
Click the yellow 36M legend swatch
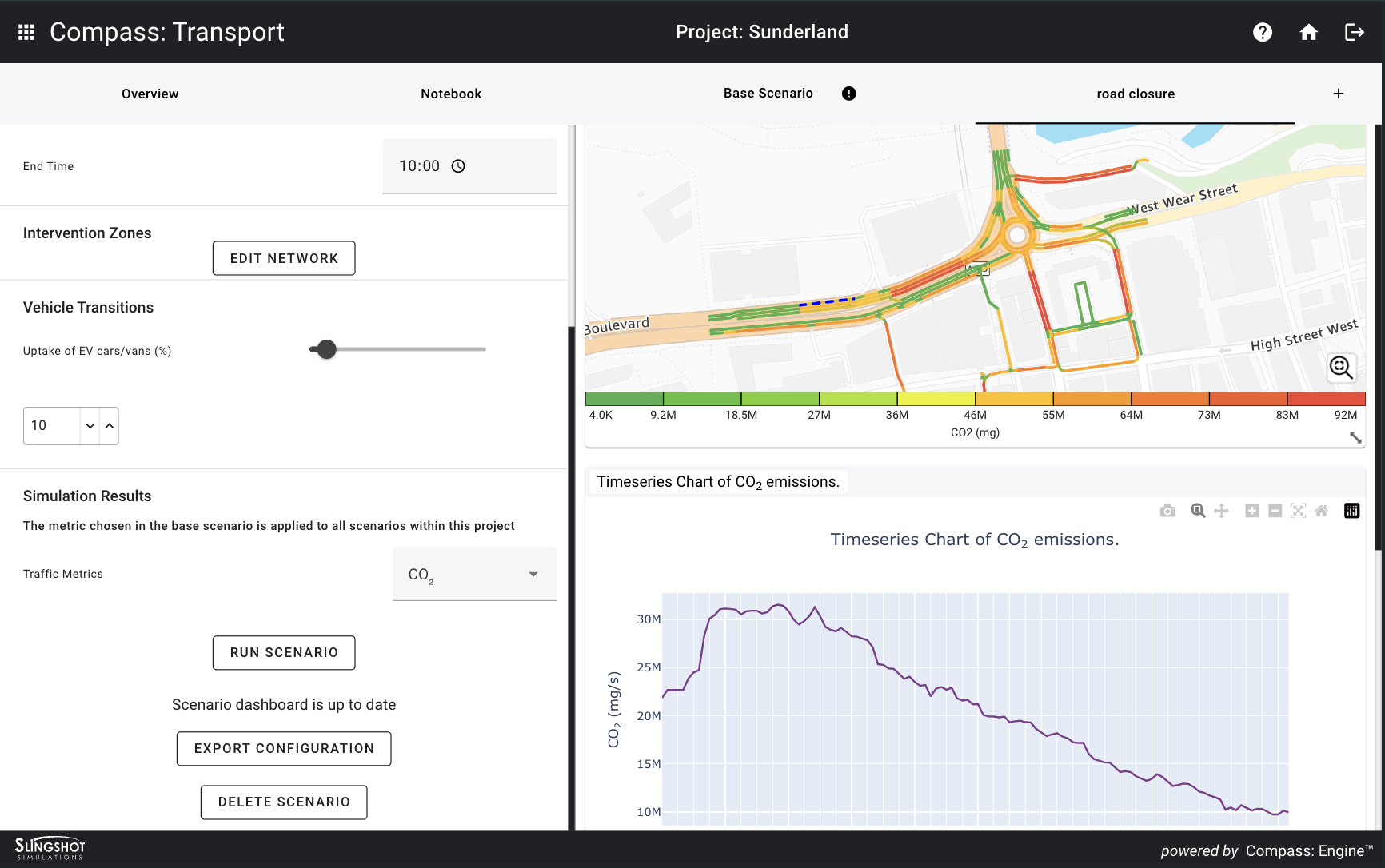936,398
